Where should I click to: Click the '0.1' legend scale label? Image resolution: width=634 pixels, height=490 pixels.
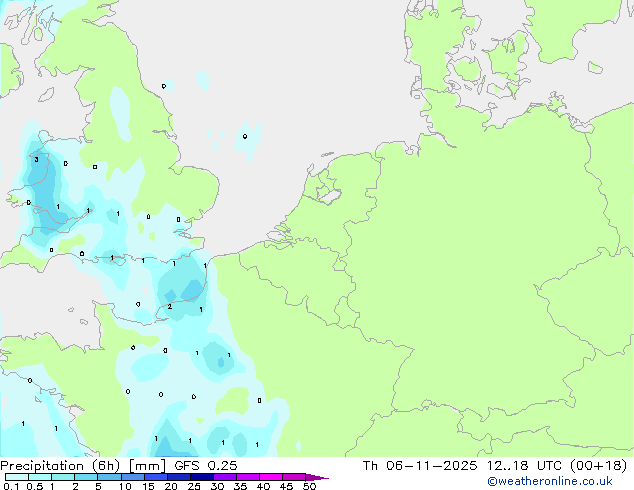click(11, 486)
